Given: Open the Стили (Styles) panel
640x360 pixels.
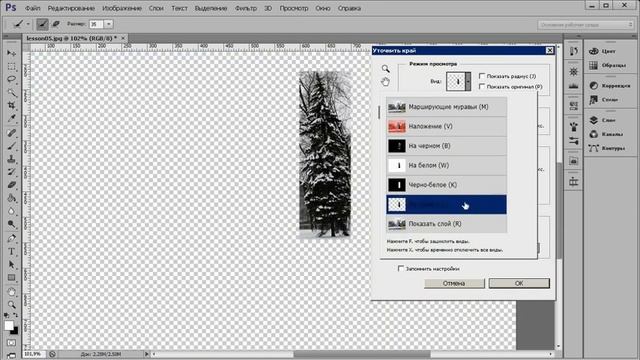Looking at the screenshot, I should click(x=603, y=100).
